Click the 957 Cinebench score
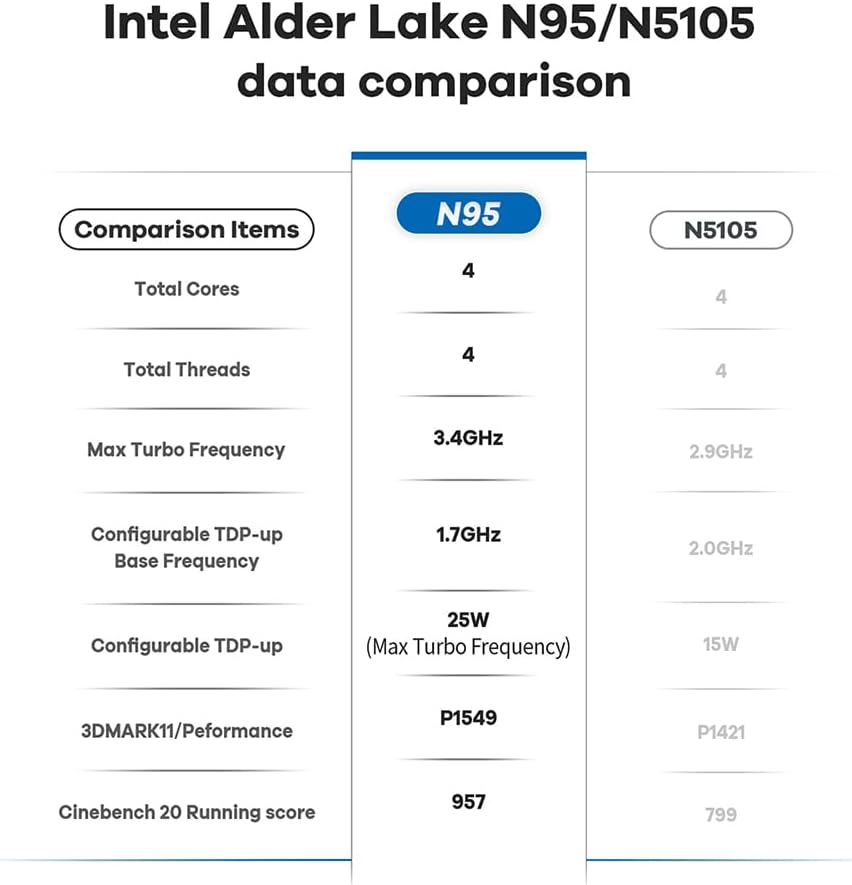The width and height of the screenshot is (852, 885). [468, 801]
